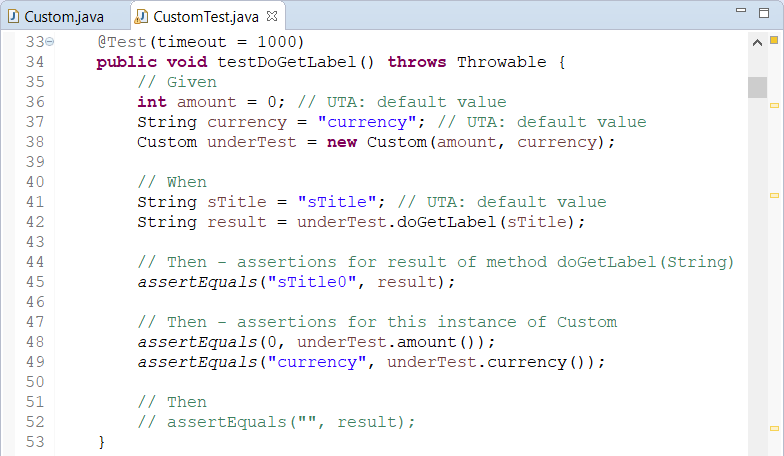Click the "sTitle0" string in assertEquals
The width and height of the screenshot is (784, 456).
coord(312,282)
